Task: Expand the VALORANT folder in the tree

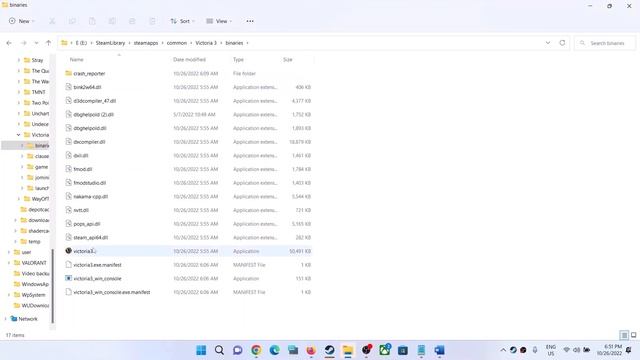Action: pyautogui.click(x=9, y=263)
